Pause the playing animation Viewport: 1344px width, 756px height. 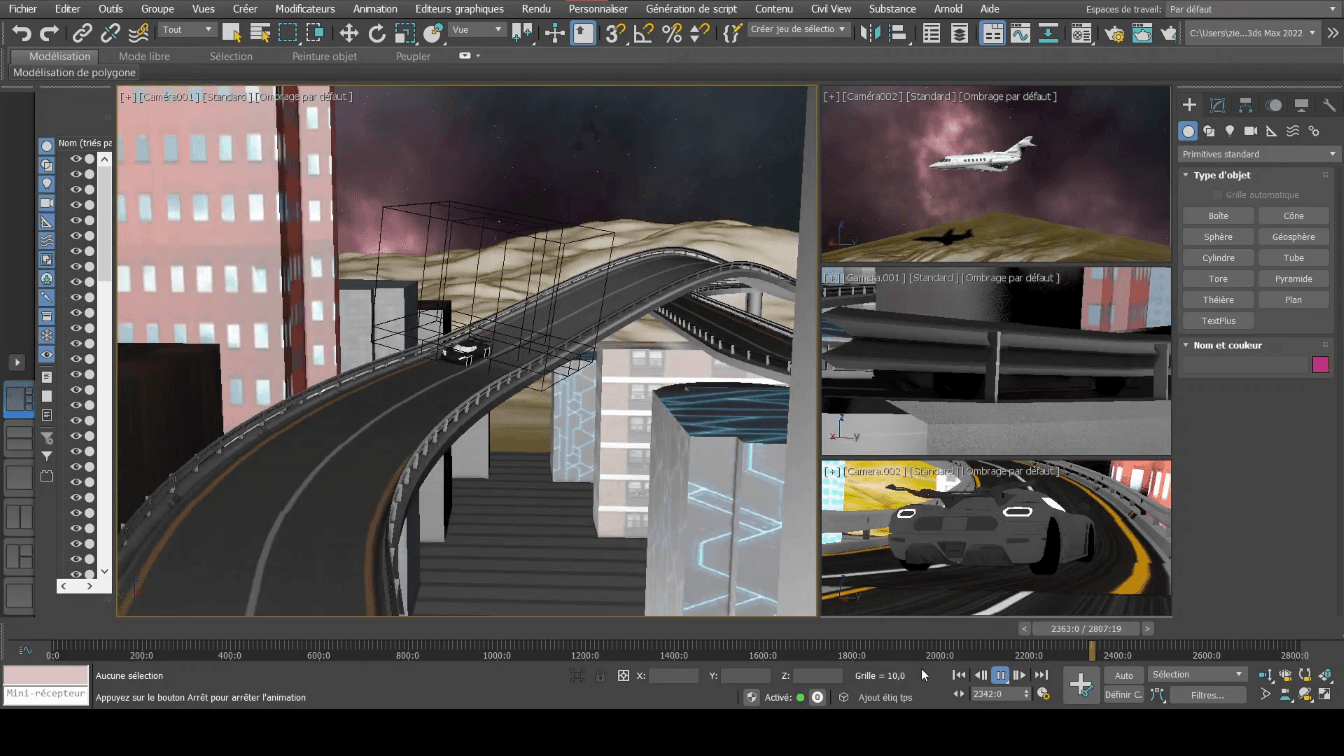(x=1000, y=675)
